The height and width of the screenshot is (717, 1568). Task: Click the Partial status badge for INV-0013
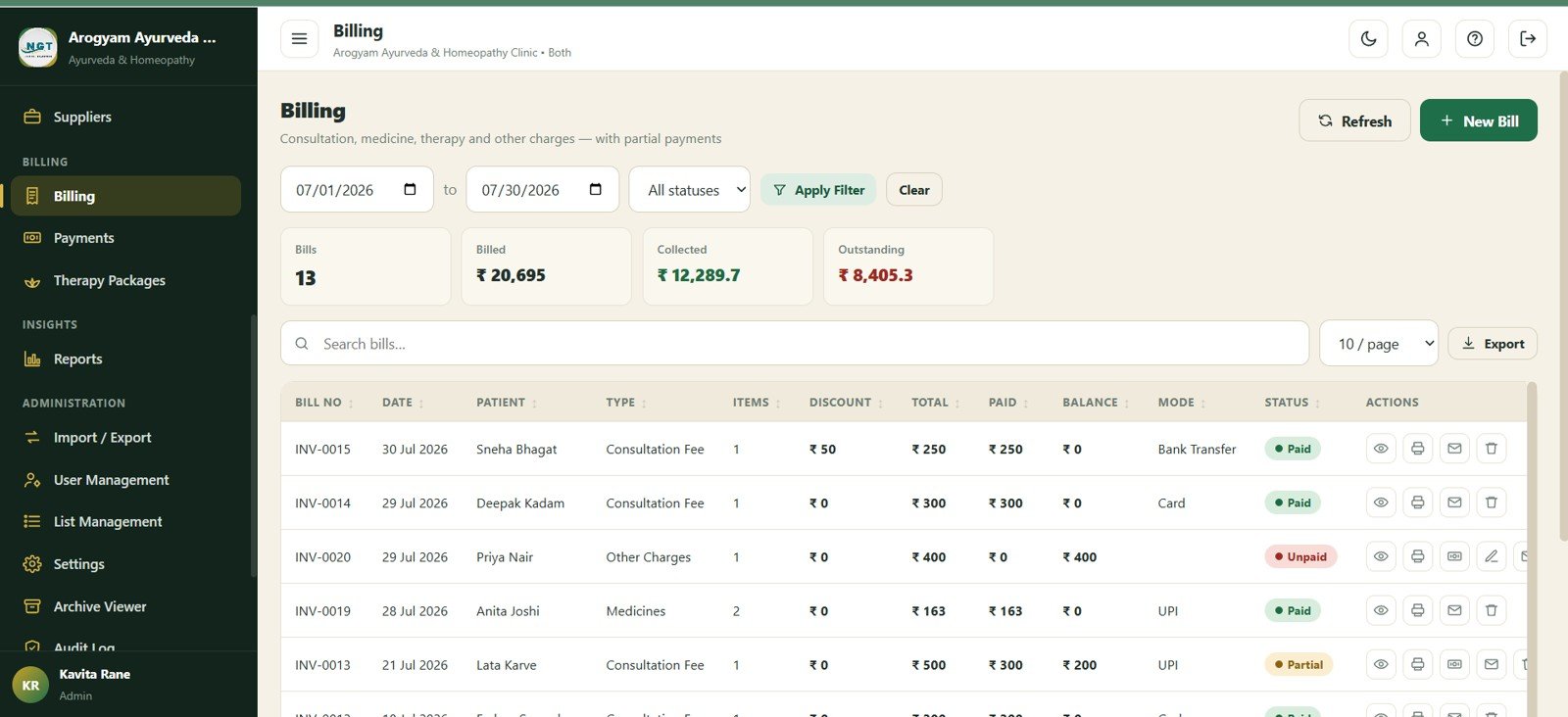pyautogui.click(x=1298, y=664)
